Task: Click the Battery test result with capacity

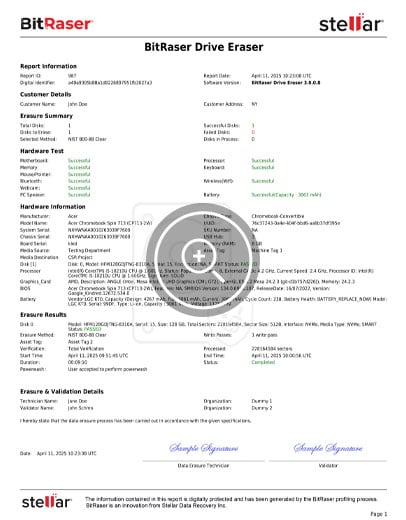Action: coord(286,195)
